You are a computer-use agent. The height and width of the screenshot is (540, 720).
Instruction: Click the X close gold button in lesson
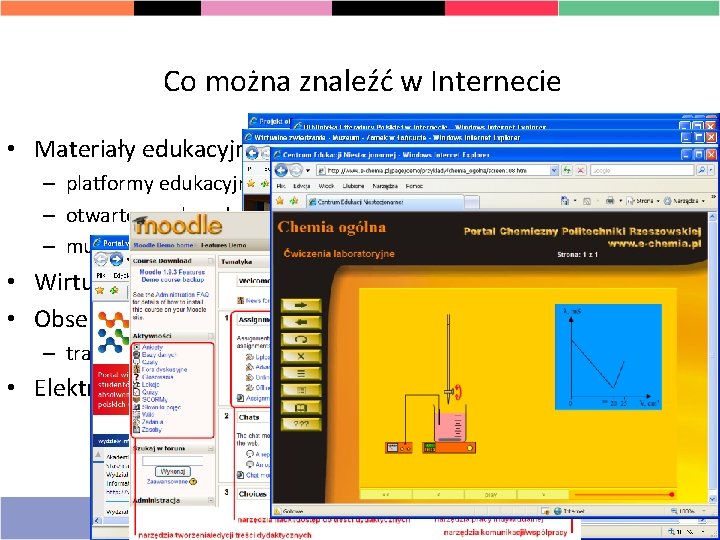pyautogui.click(x=301, y=356)
